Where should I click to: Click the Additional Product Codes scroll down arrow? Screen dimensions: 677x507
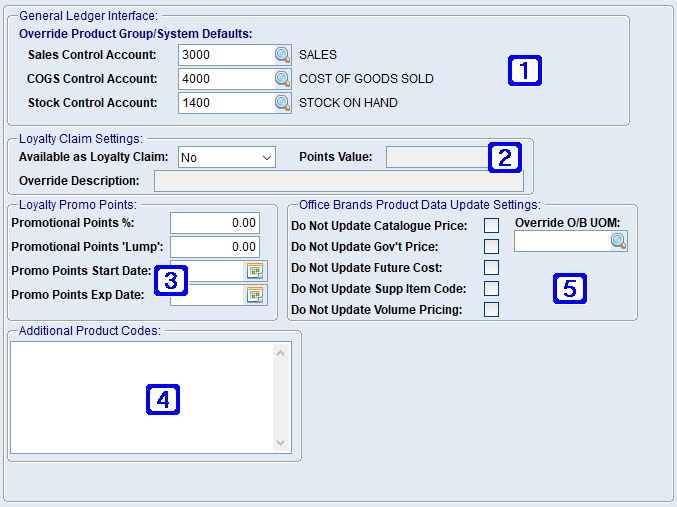(x=281, y=443)
